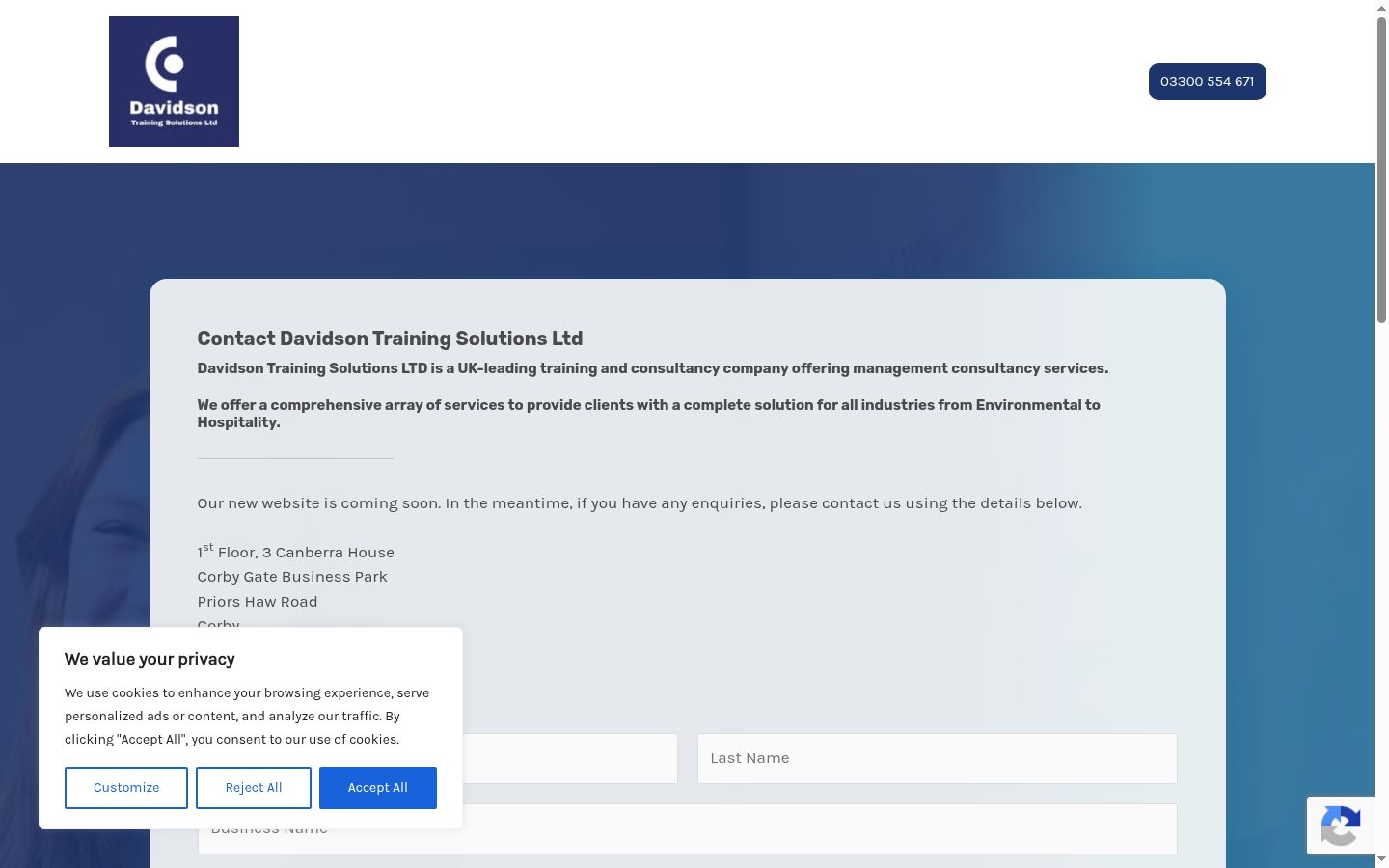Click the text 'Our new website is coming soon'

(x=317, y=503)
